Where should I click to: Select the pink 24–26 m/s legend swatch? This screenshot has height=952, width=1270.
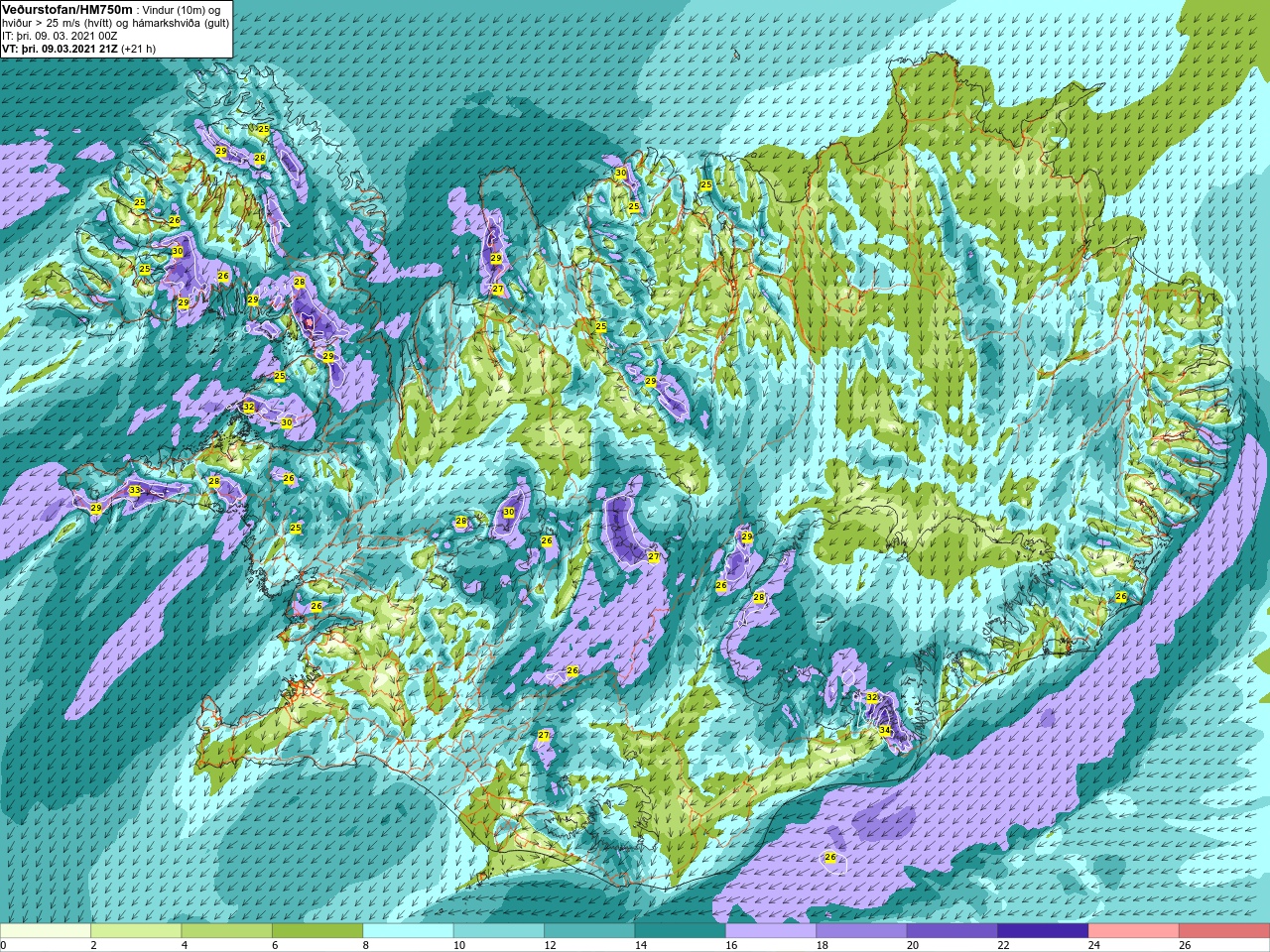pos(1133,931)
